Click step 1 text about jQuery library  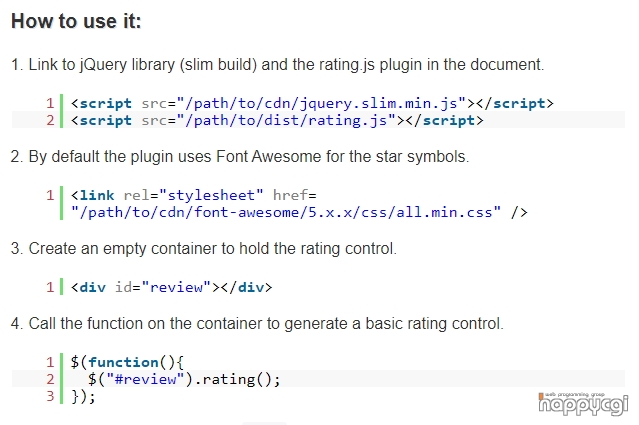point(278,64)
